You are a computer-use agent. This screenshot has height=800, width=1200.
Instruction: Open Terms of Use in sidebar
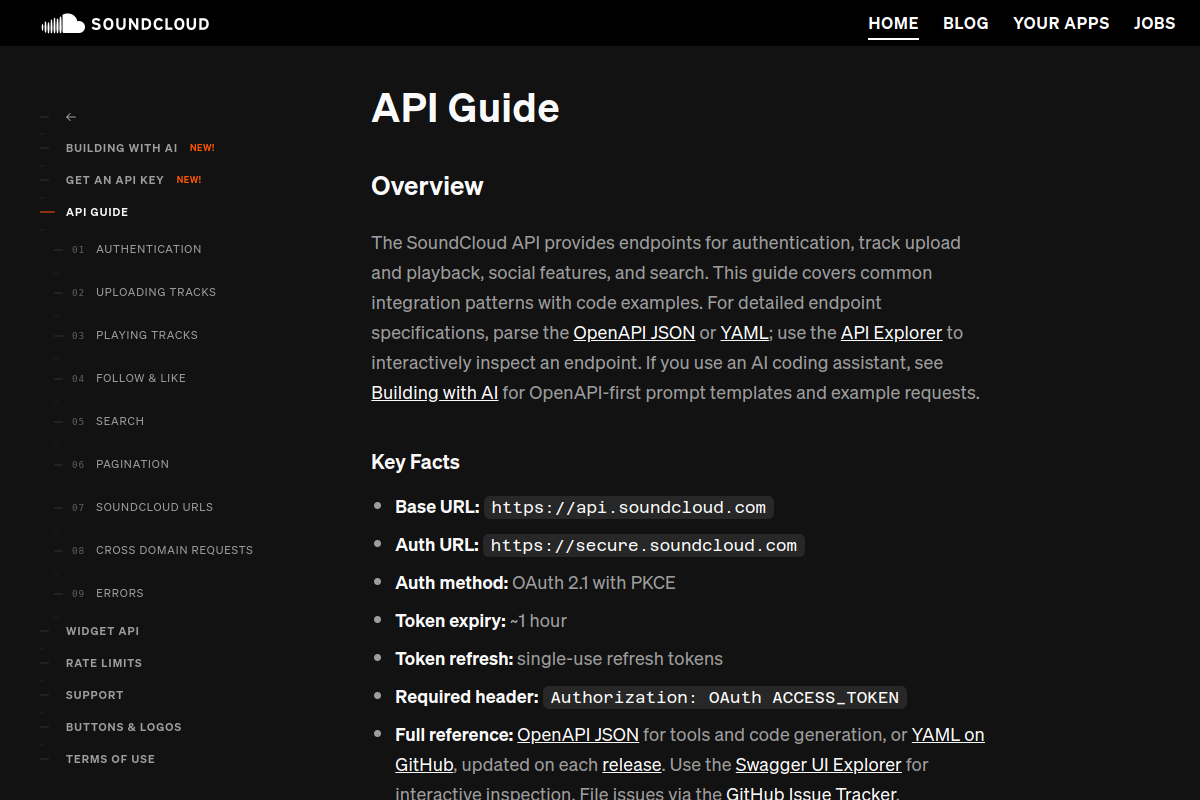[x=110, y=759]
